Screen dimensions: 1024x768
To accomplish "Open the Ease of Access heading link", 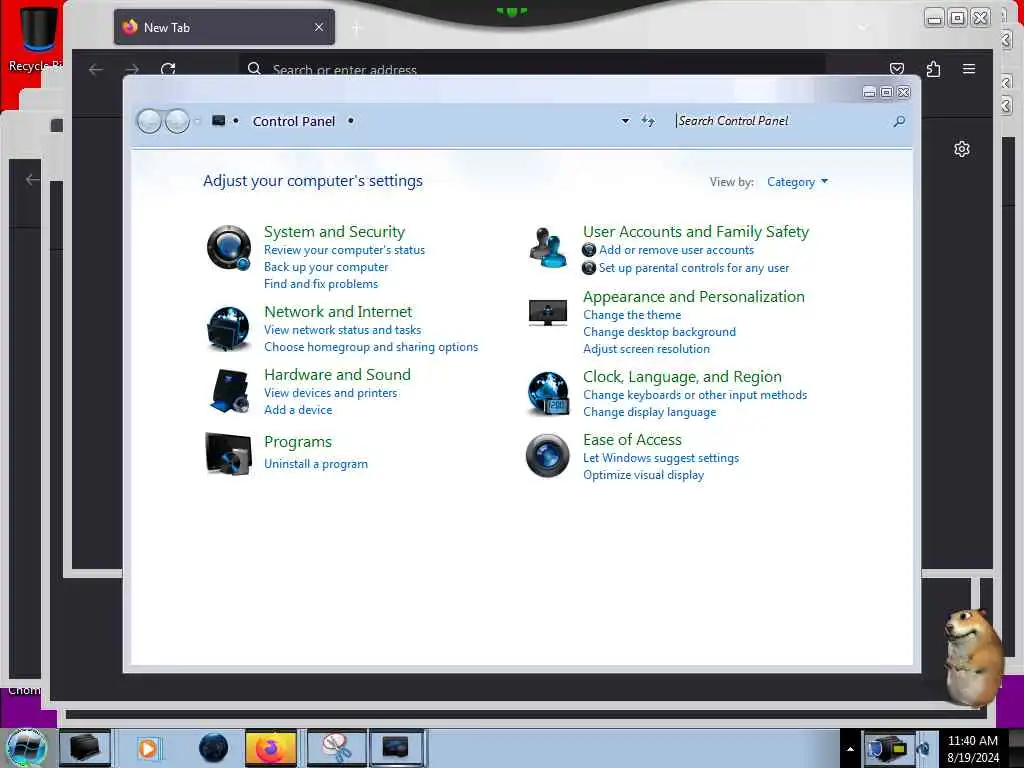I will point(632,440).
